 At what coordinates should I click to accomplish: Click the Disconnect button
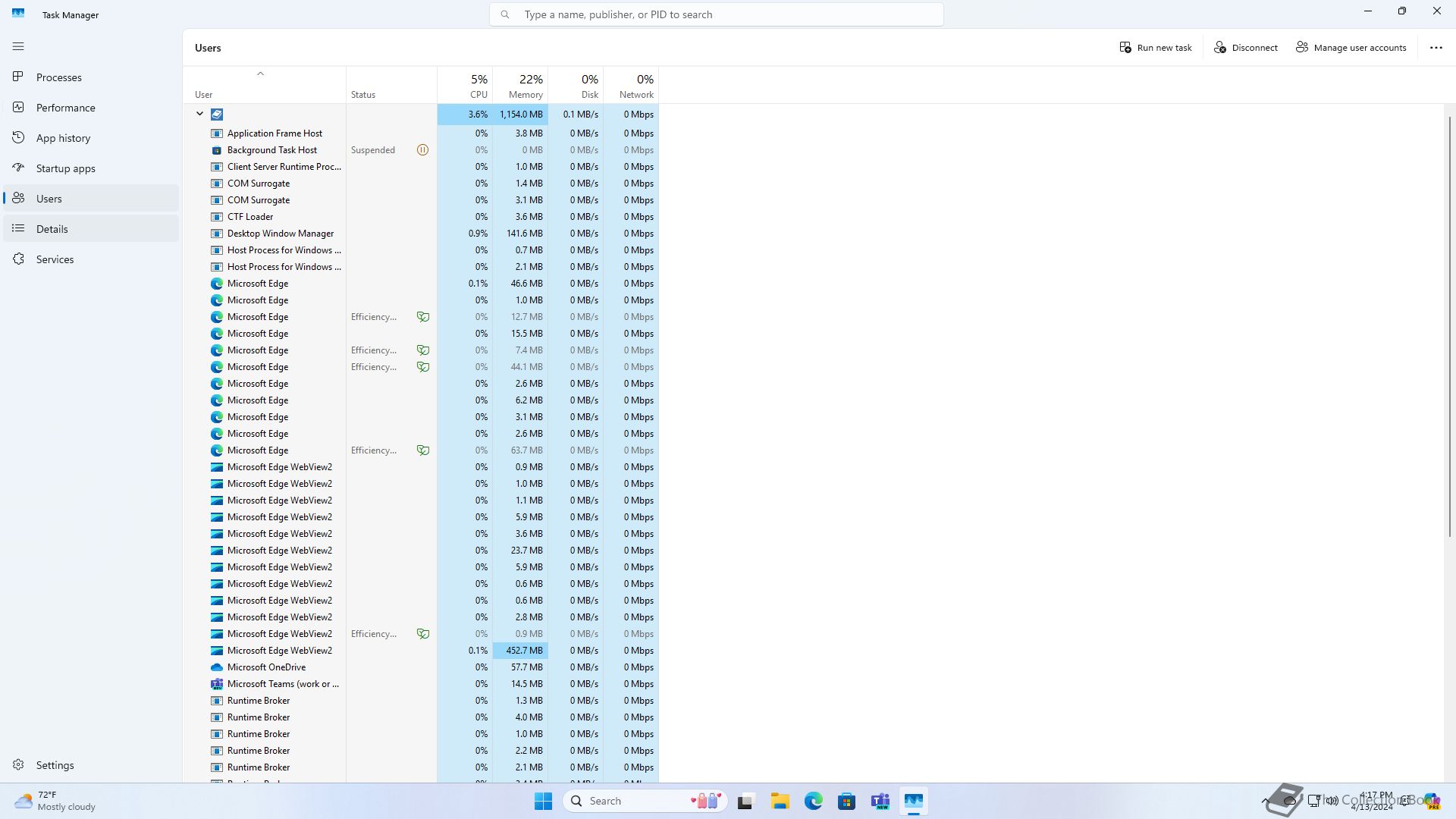click(x=1246, y=47)
